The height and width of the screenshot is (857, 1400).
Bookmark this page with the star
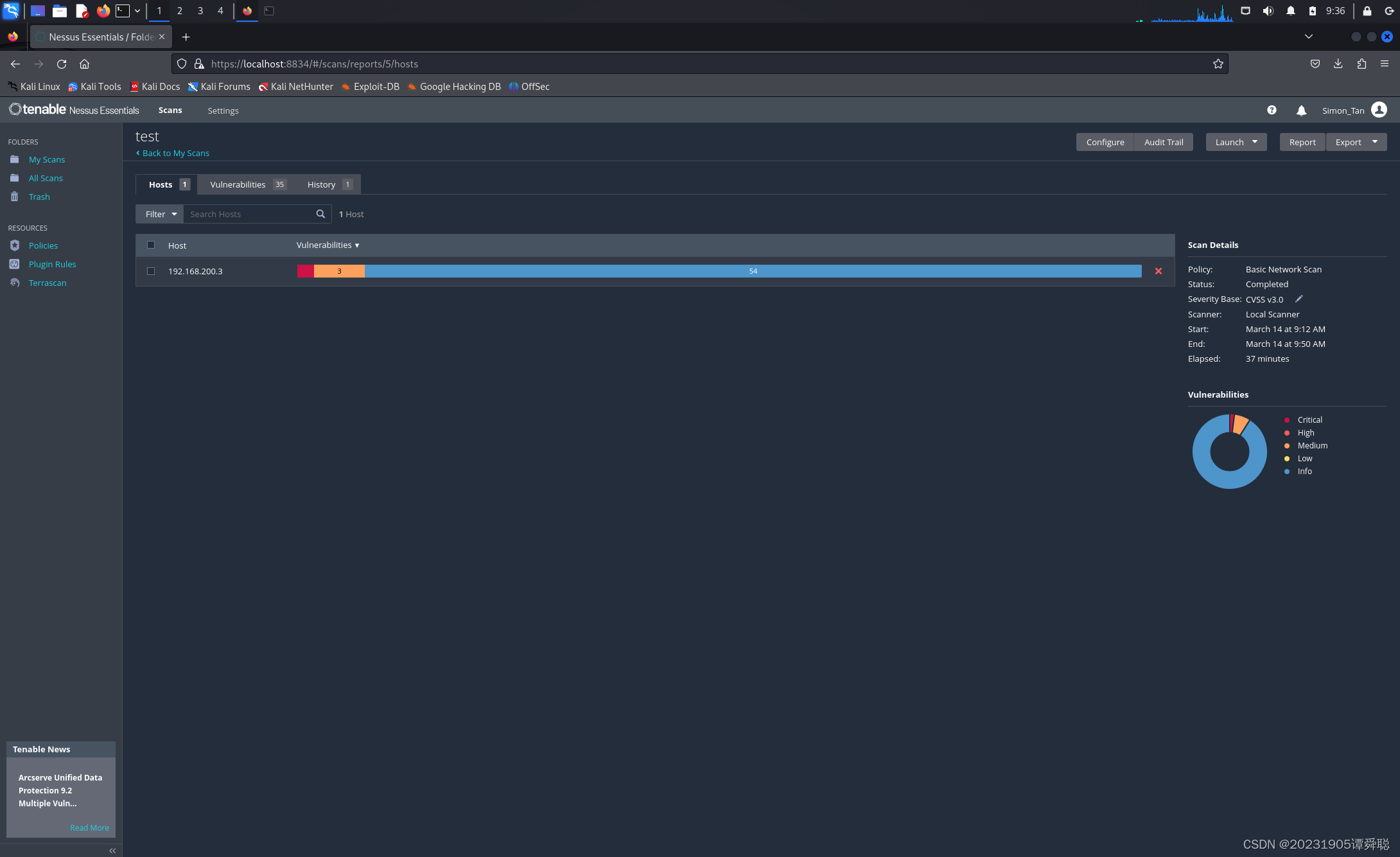click(x=1218, y=64)
